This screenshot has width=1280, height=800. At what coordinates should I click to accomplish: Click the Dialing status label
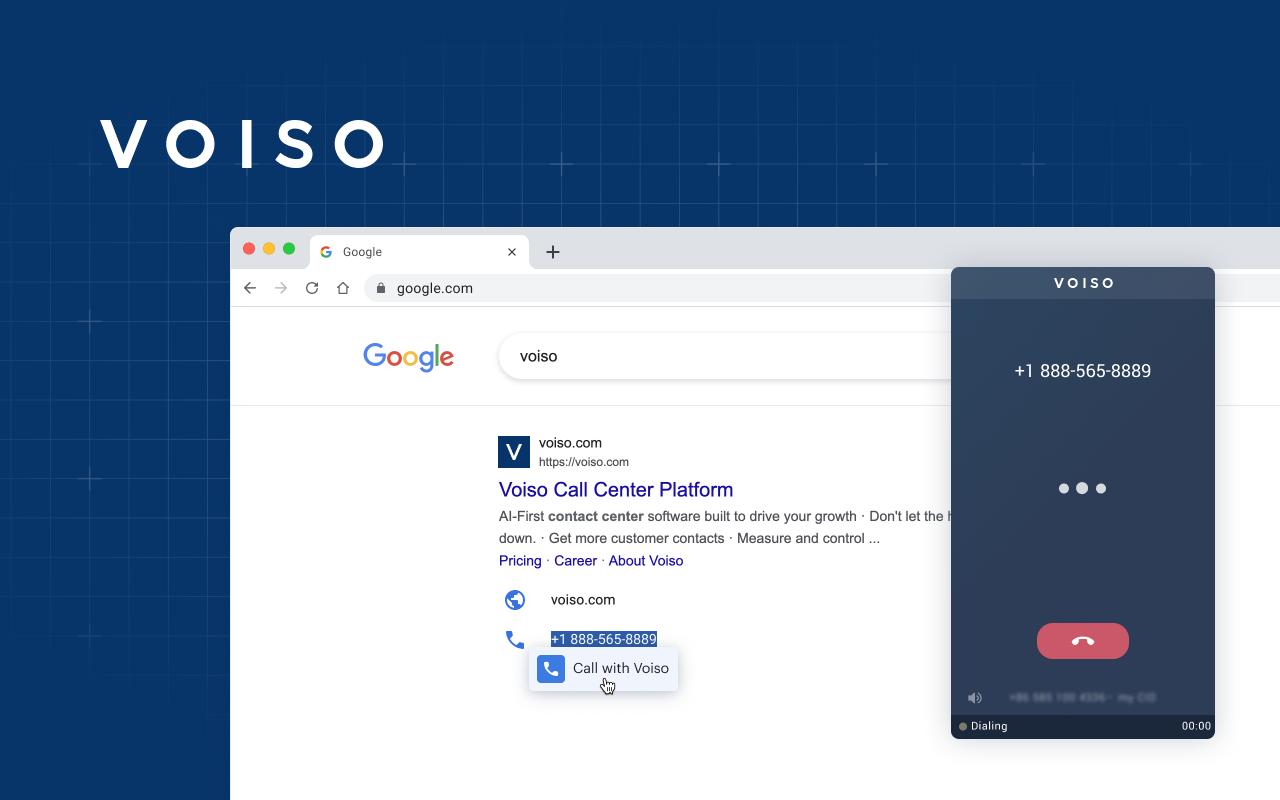click(989, 726)
